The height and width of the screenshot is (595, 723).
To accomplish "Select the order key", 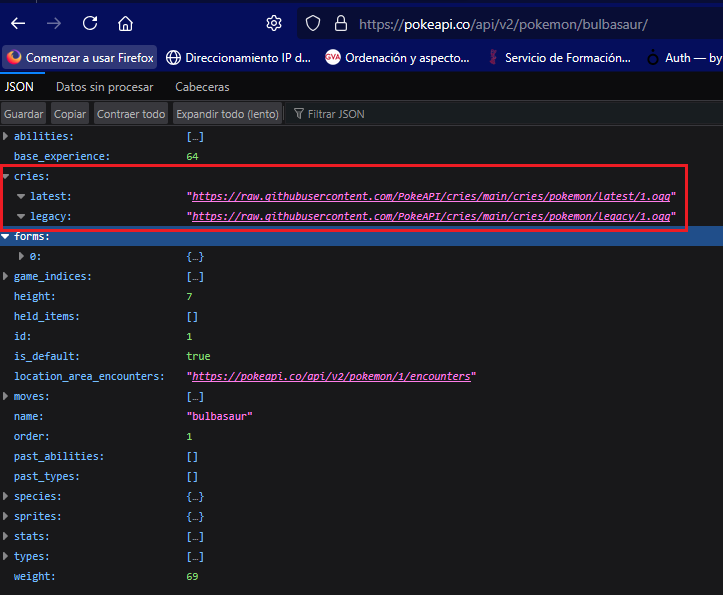I will click(31, 436).
